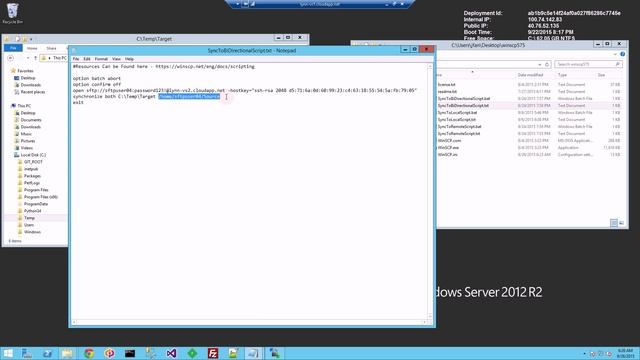
Task: Switch to details view in winscp575 window
Action: click(613, 223)
